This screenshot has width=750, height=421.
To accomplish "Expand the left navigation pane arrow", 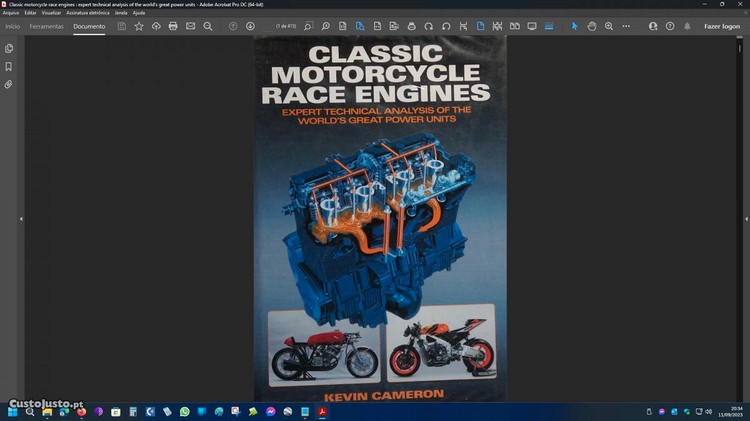I will pos(21,218).
